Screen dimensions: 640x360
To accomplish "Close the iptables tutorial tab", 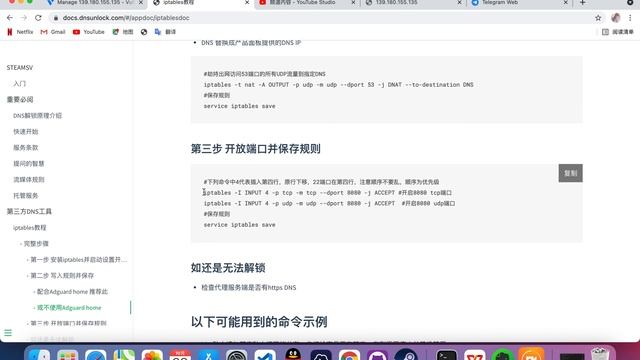I will point(247,2).
